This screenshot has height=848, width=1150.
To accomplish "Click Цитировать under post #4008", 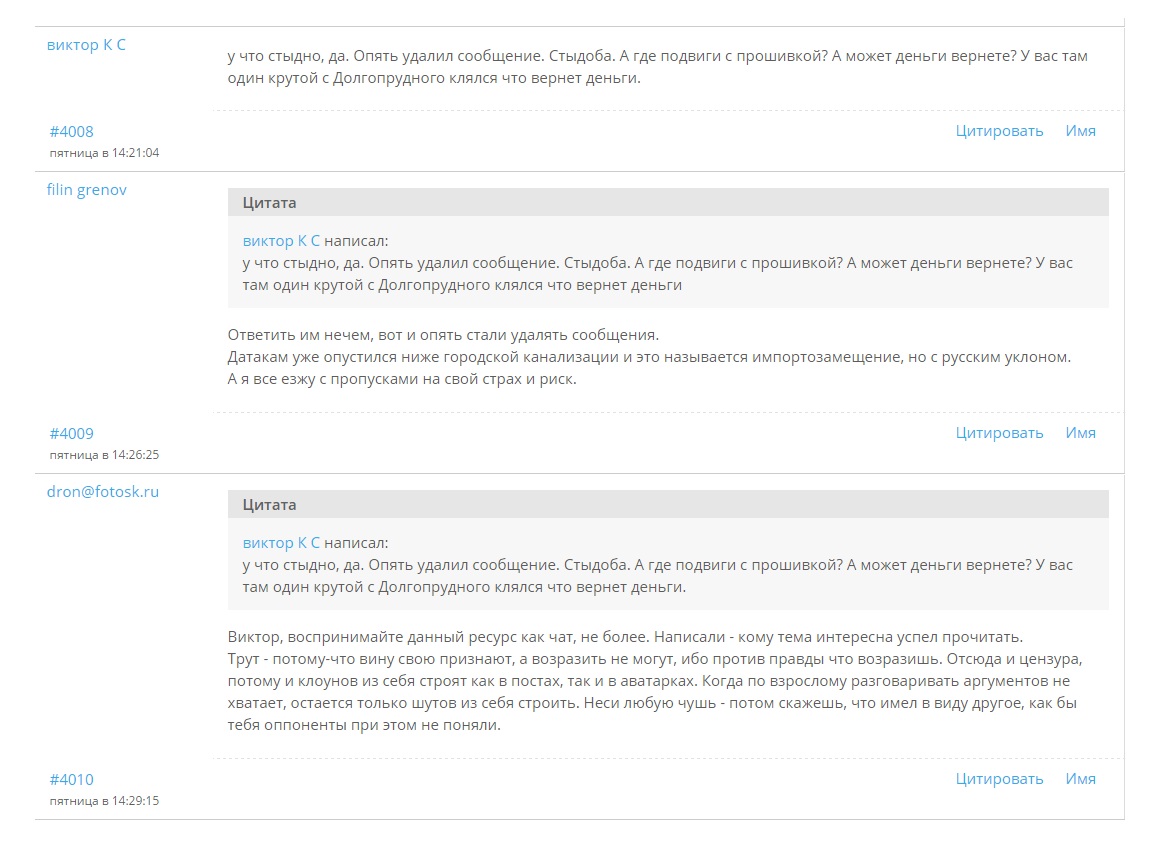I will pyautogui.click(x=999, y=131).
